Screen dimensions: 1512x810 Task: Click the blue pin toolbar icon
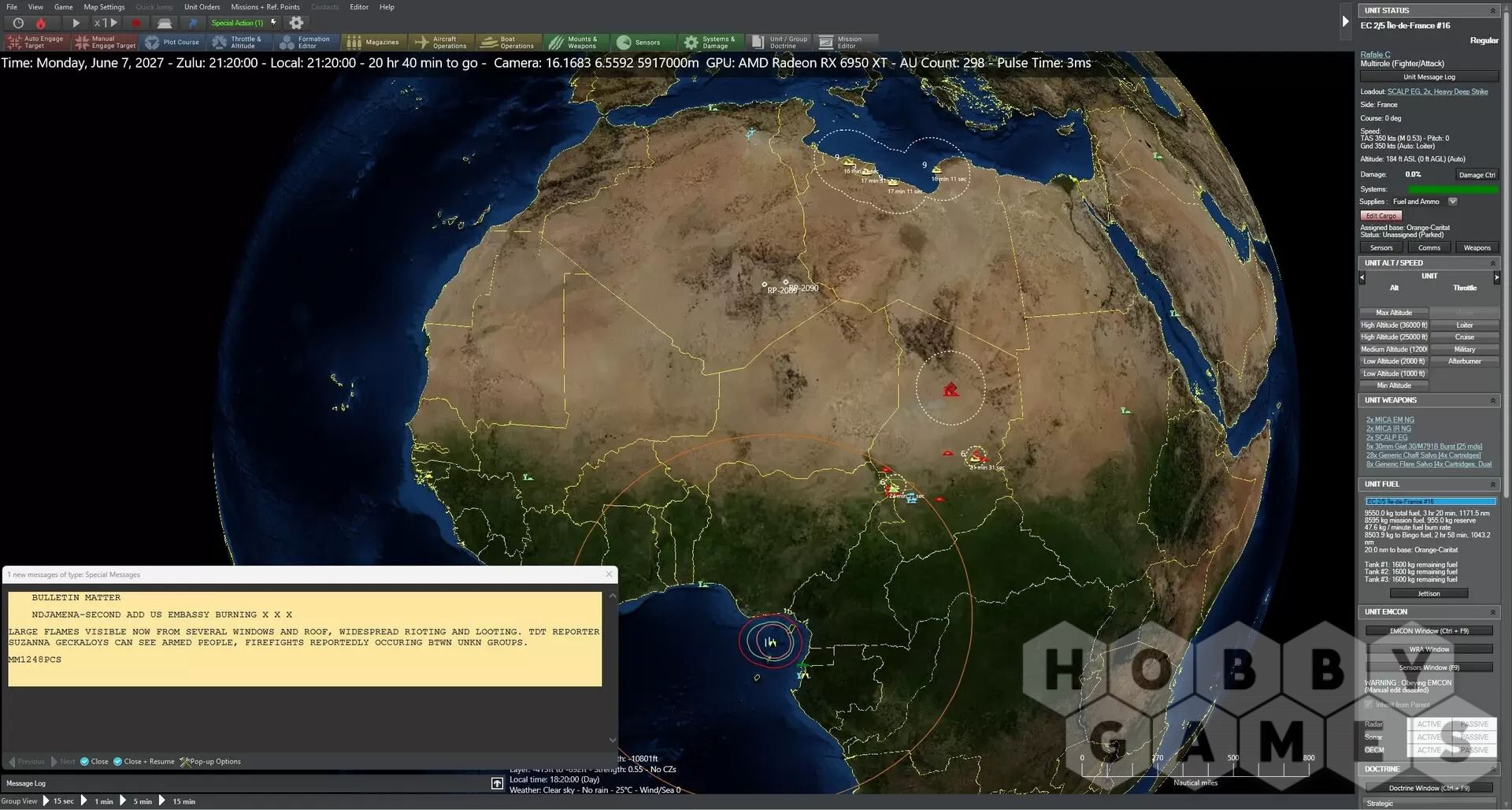tap(193, 23)
